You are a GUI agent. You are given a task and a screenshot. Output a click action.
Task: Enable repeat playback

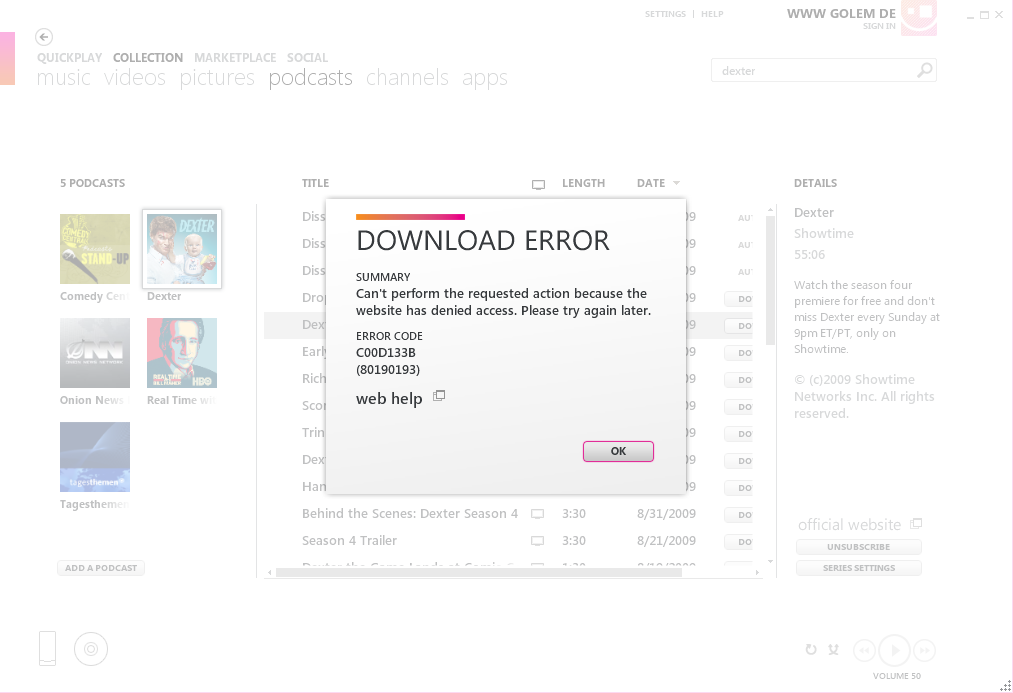coord(811,650)
